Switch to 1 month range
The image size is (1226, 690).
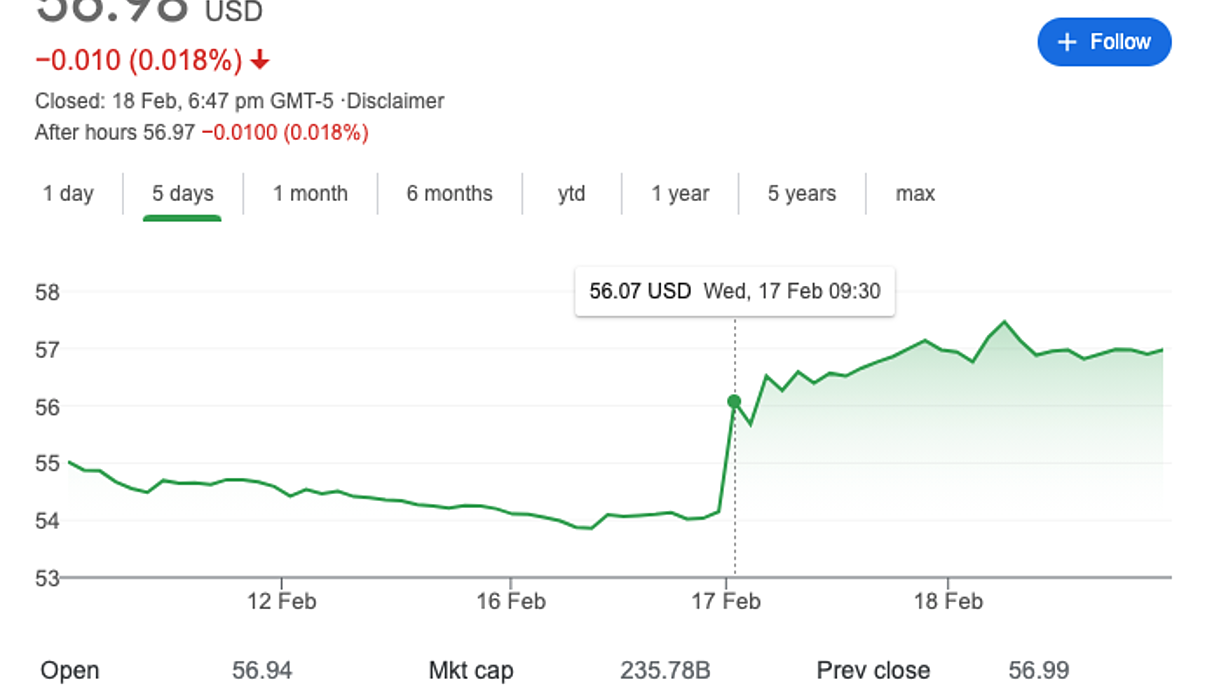[311, 194]
